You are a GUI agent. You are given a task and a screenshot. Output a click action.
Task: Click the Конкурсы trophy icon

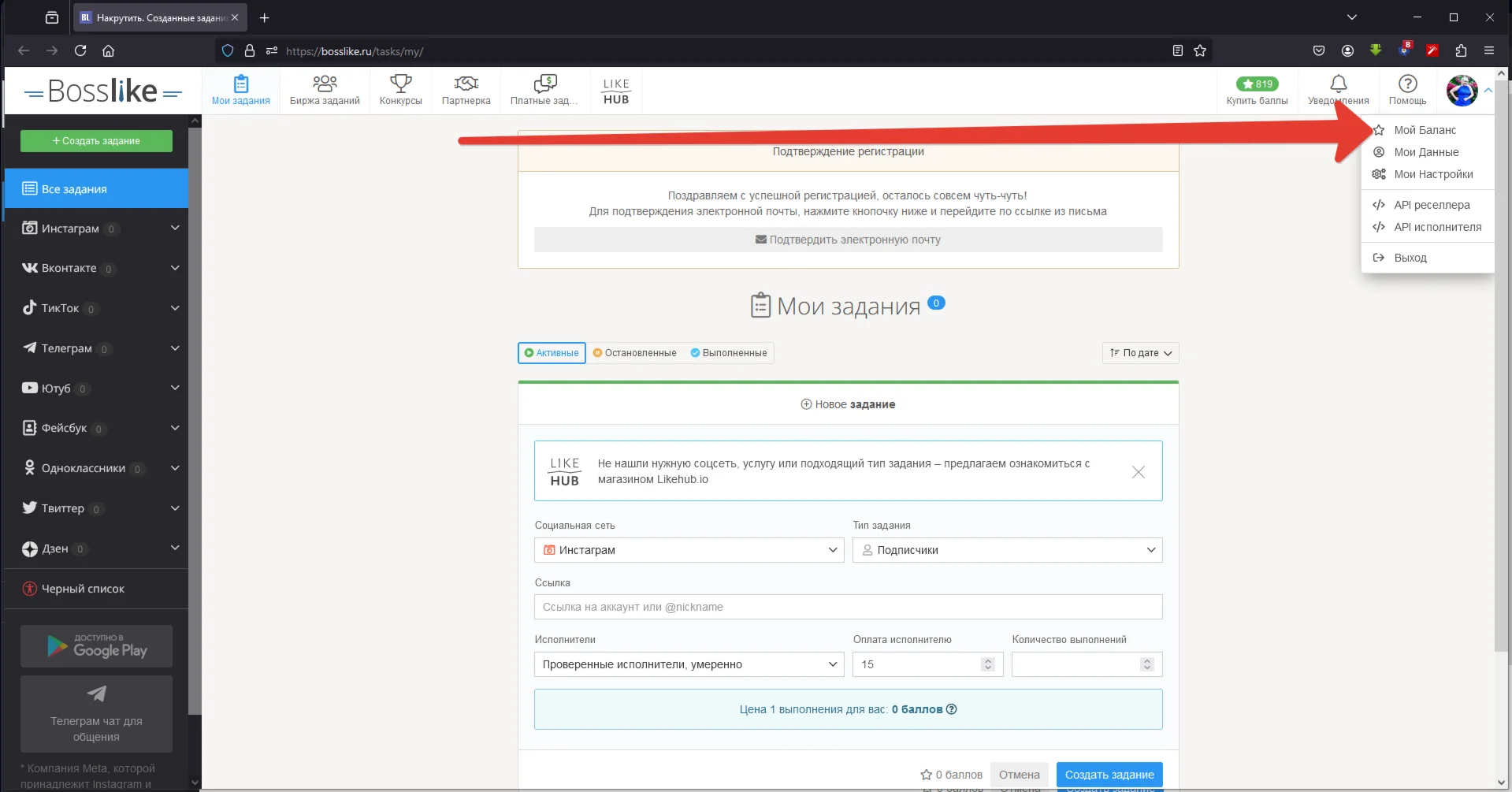coord(400,84)
